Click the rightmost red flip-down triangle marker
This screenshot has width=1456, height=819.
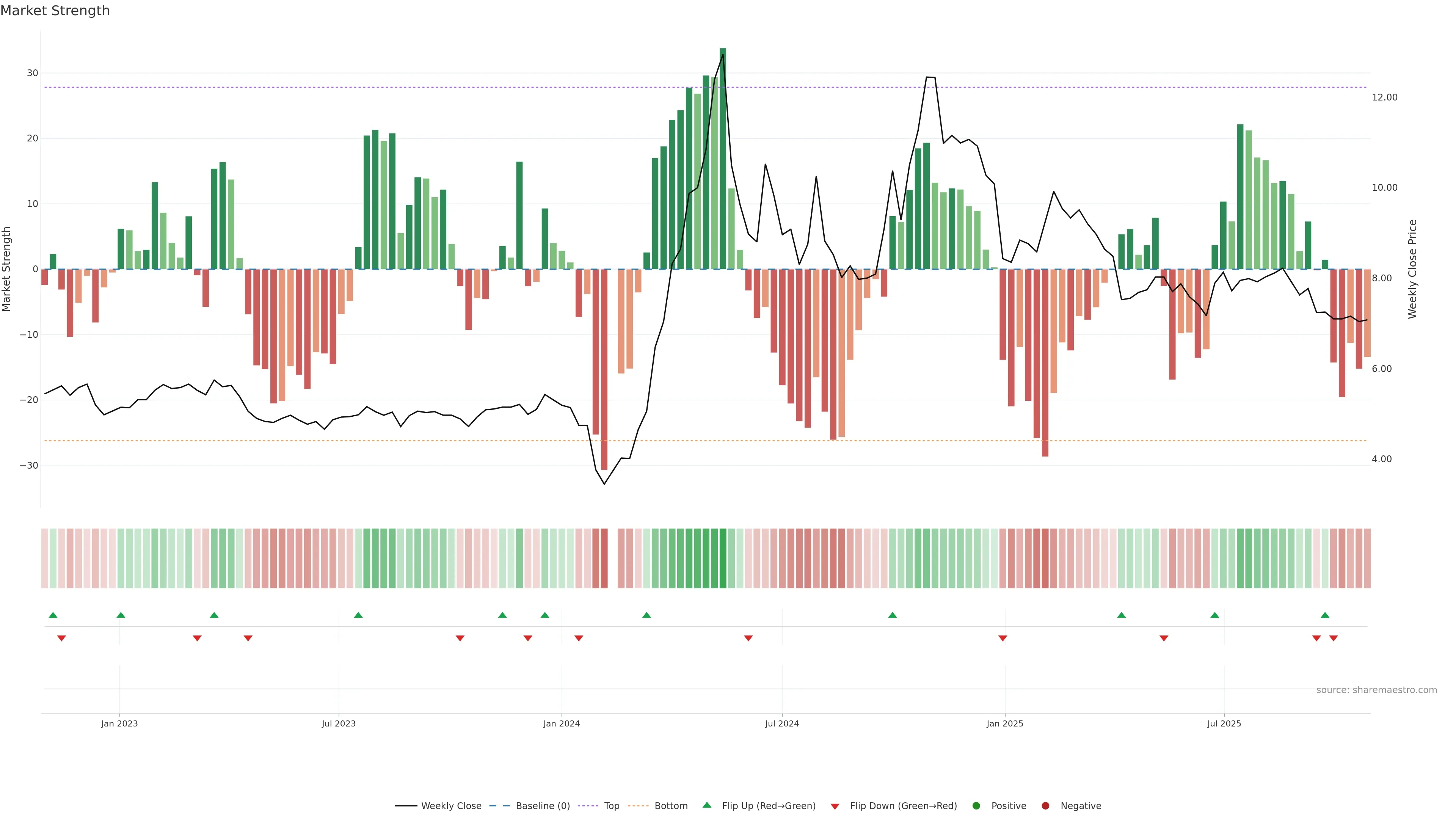1334,638
